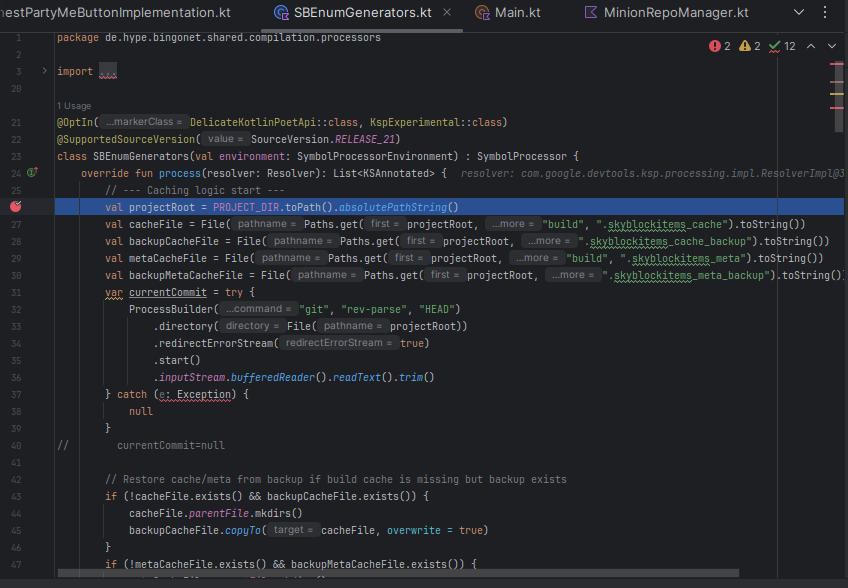Screen dimensions: 848x588
Task: Expand the folded import block
Action: [x=44, y=71]
